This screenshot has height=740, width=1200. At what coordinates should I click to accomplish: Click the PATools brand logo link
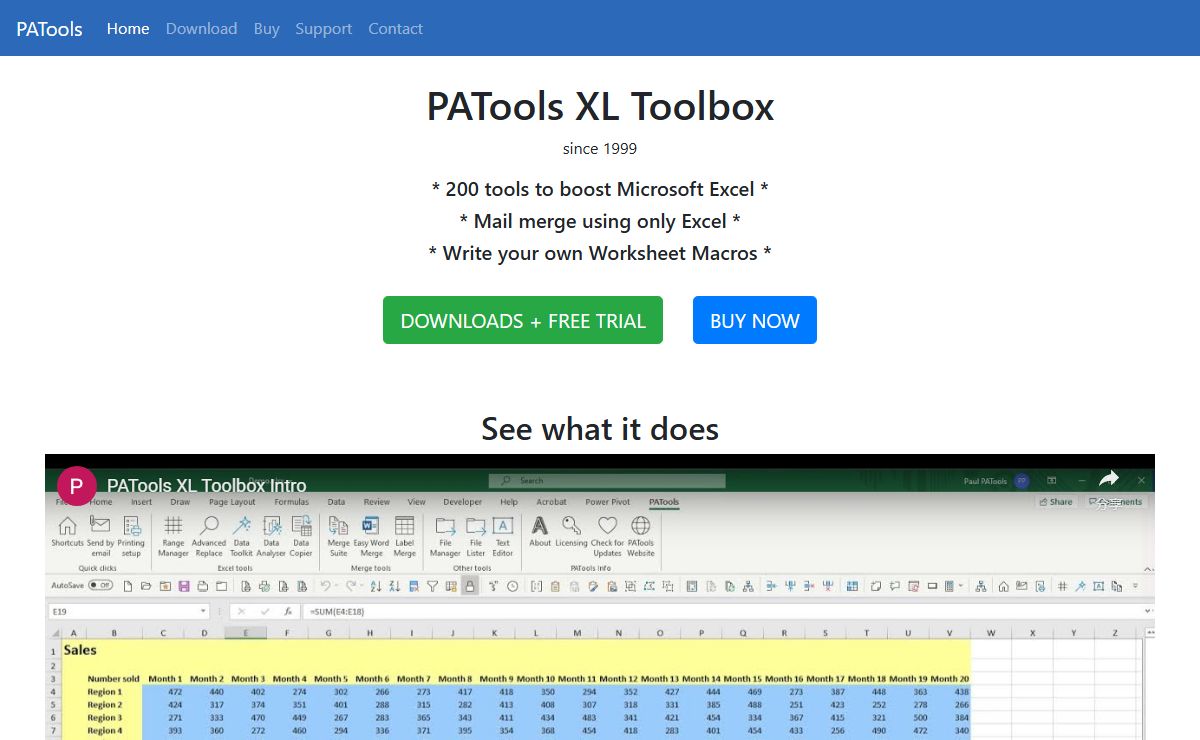49,28
